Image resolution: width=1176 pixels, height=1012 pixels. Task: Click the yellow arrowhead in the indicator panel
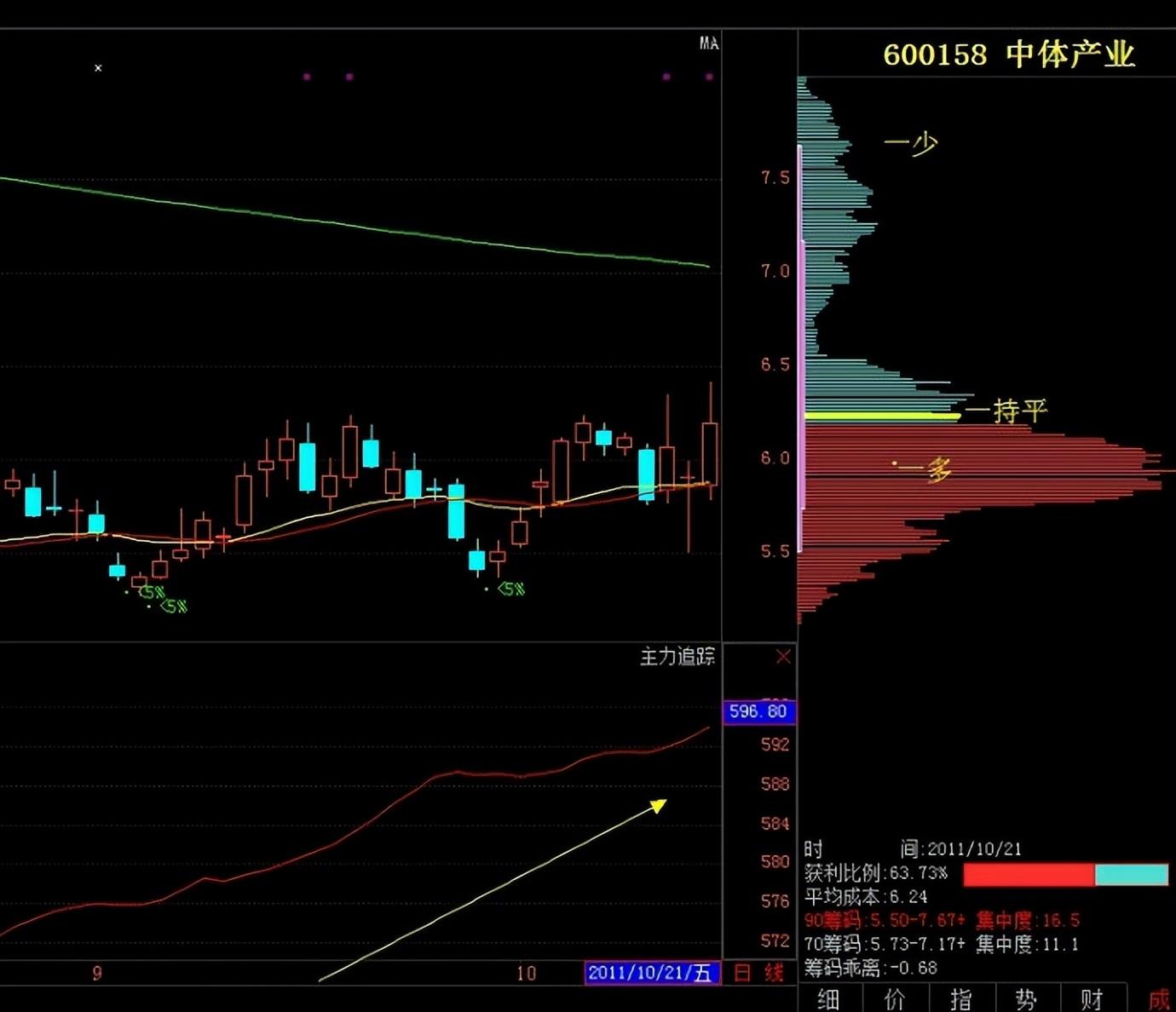coord(658,805)
